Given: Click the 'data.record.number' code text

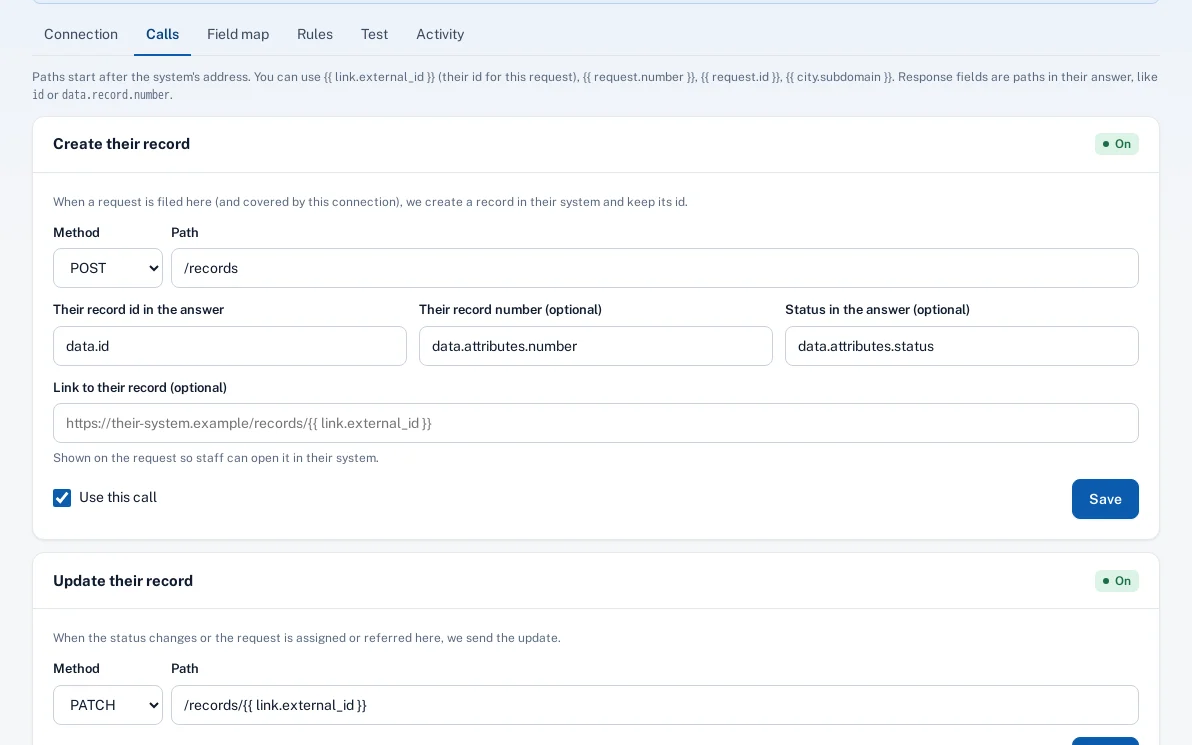Looking at the screenshot, I should 116,95.
